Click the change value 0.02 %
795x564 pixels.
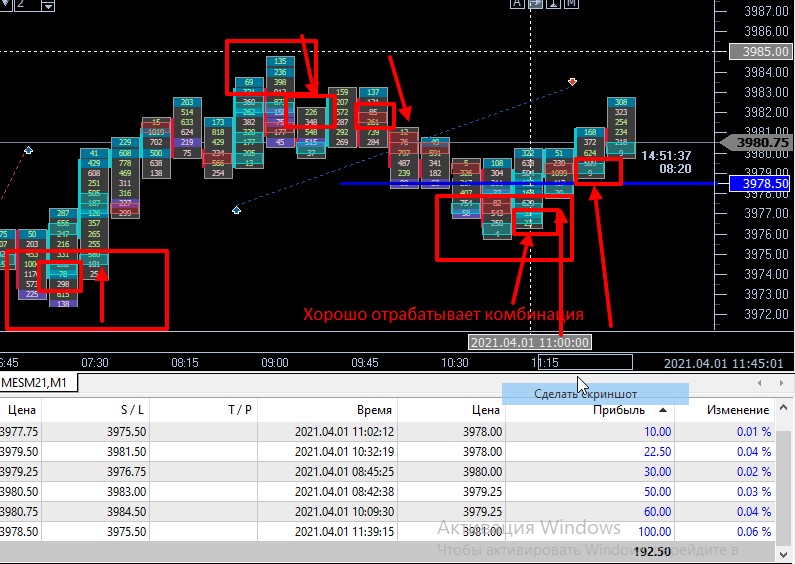753,472
